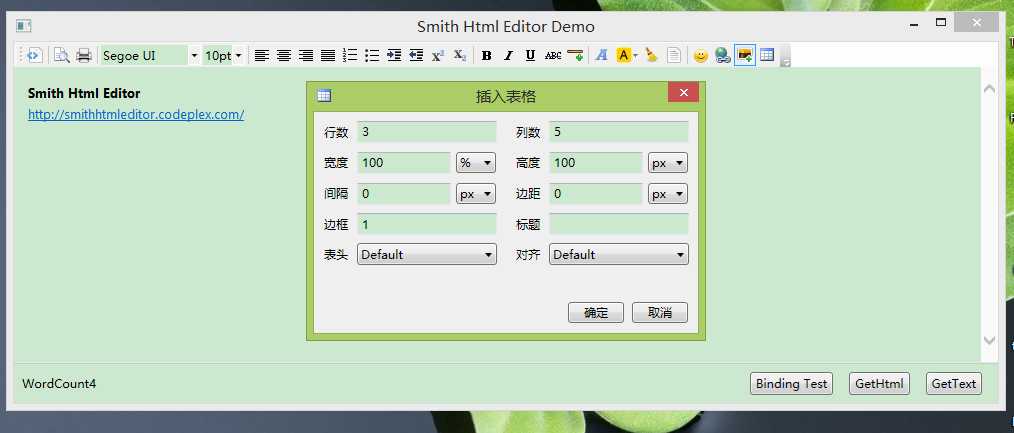Image resolution: width=1014 pixels, height=433 pixels.
Task: Click the GetText button
Action: point(954,384)
